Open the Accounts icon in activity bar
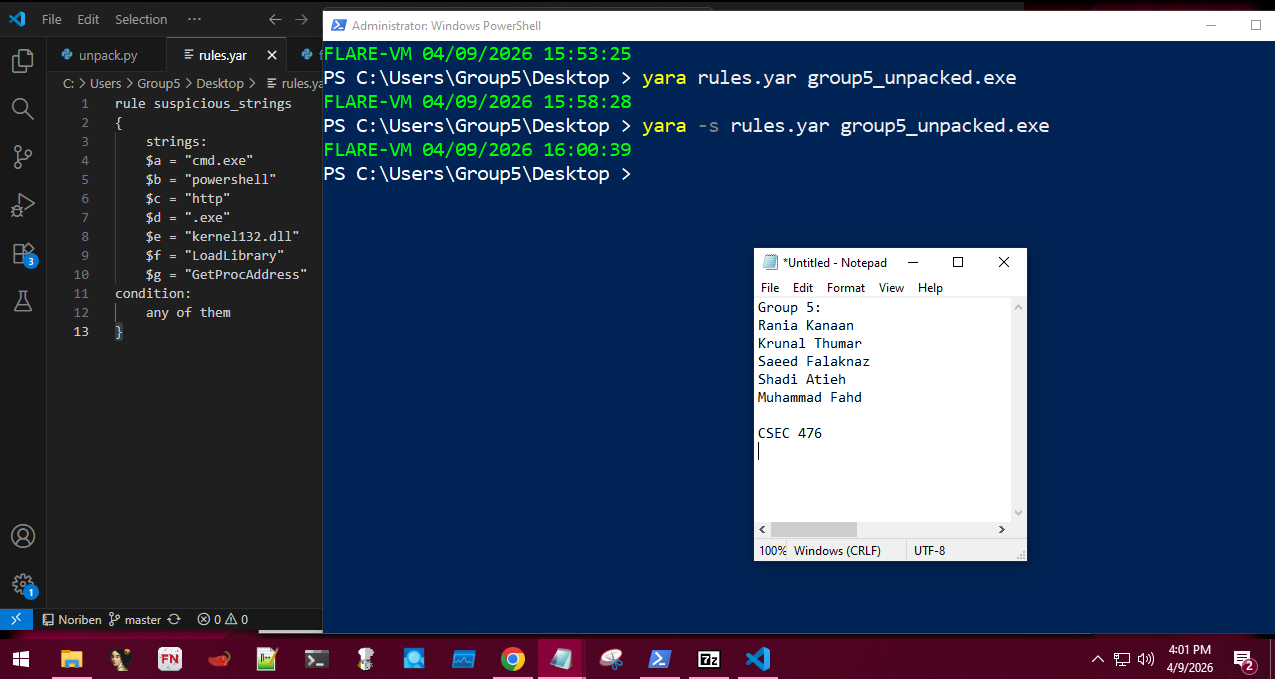The width and height of the screenshot is (1275, 679). pos(22,537)
